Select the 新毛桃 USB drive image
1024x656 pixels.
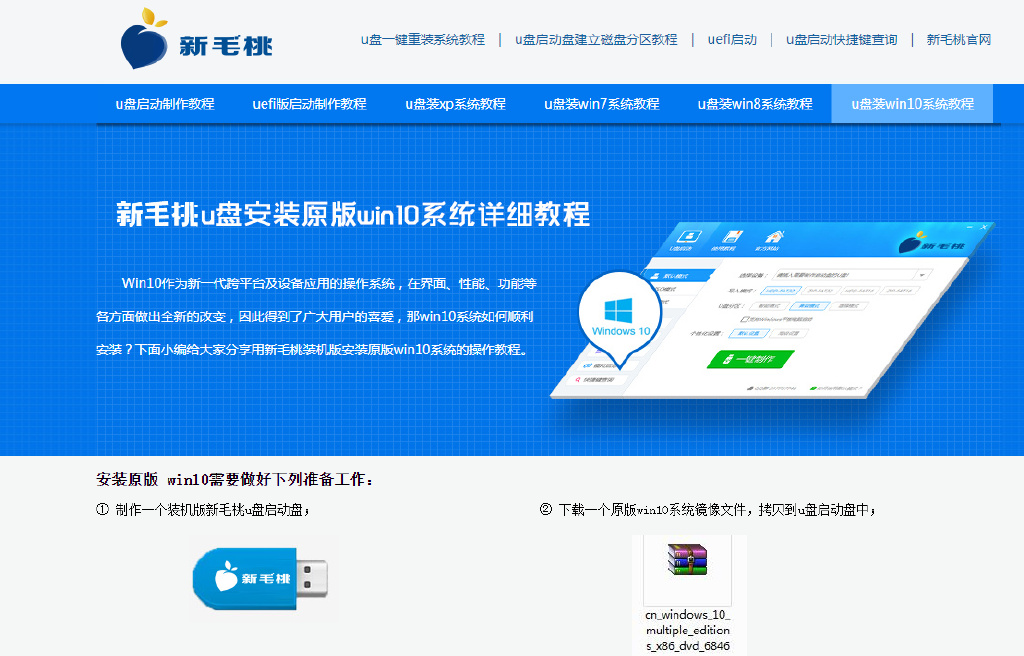pyautogui.click(x=260, y=578)
